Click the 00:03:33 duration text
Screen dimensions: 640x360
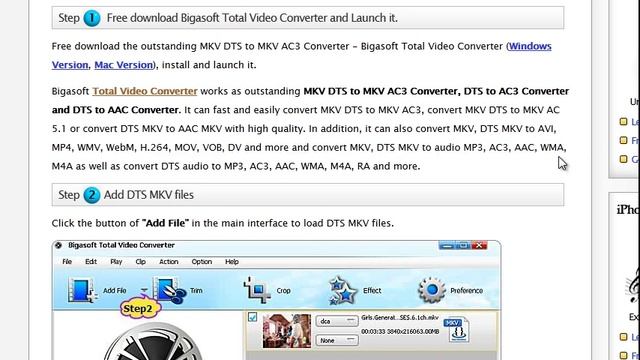(373, 331)
